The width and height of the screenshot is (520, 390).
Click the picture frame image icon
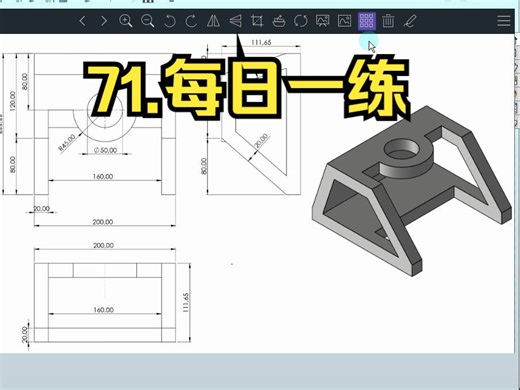(344, 21)
